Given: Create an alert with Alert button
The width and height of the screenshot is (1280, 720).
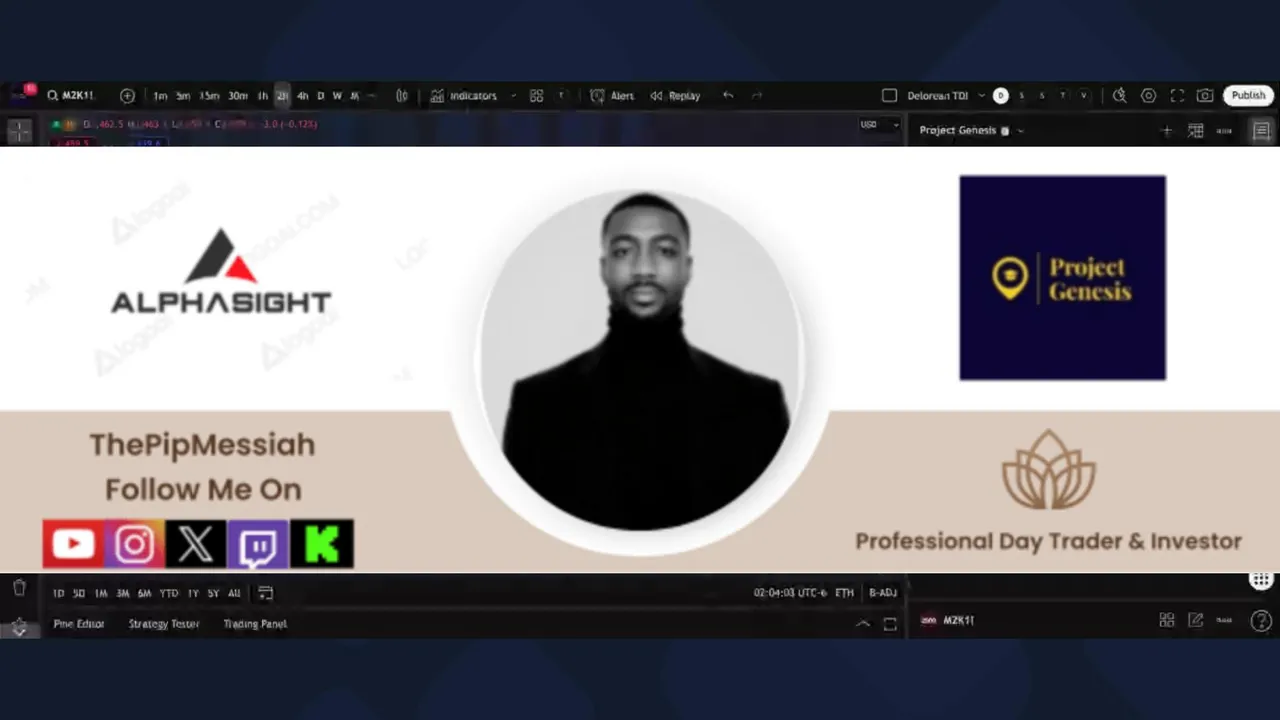Looking at the screenshot, I should 612,96.
